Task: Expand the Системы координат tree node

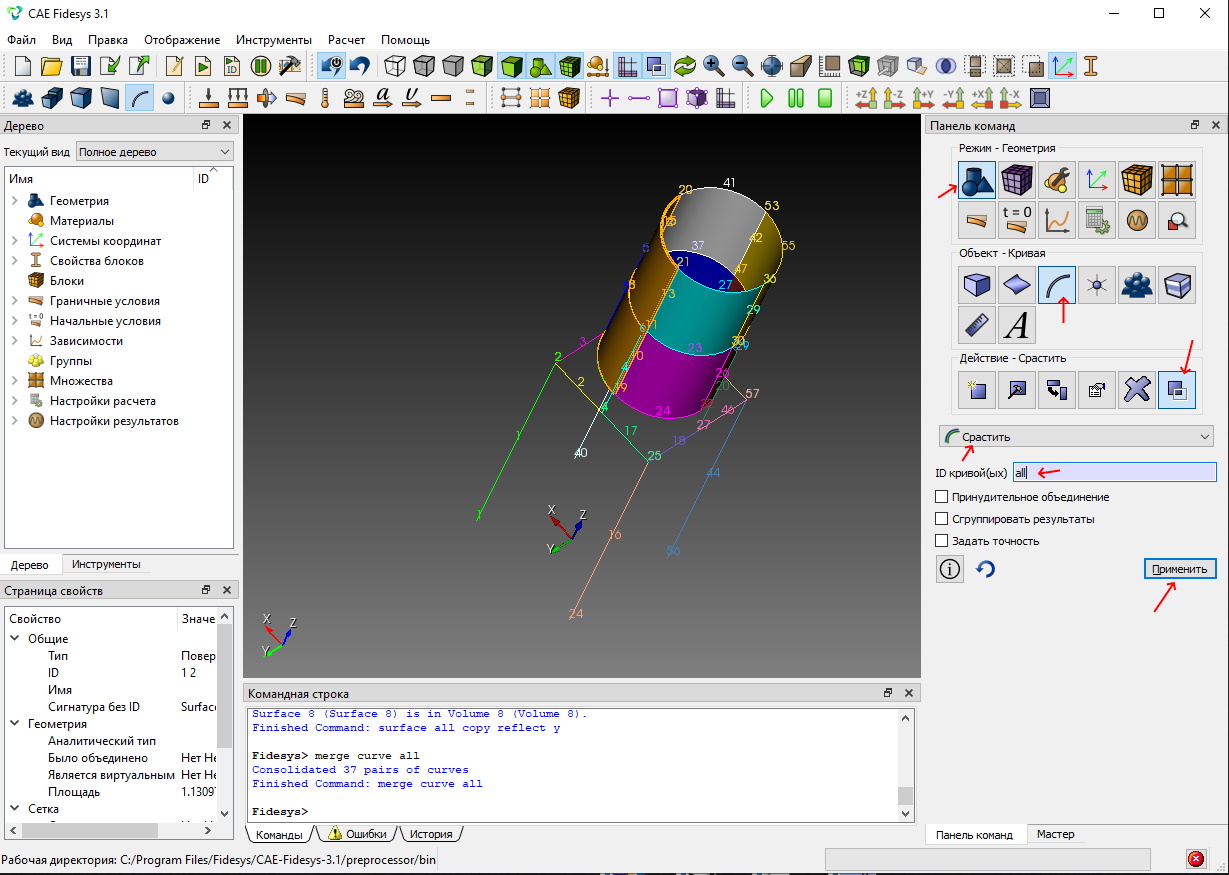Action: [x=15, y=241]
